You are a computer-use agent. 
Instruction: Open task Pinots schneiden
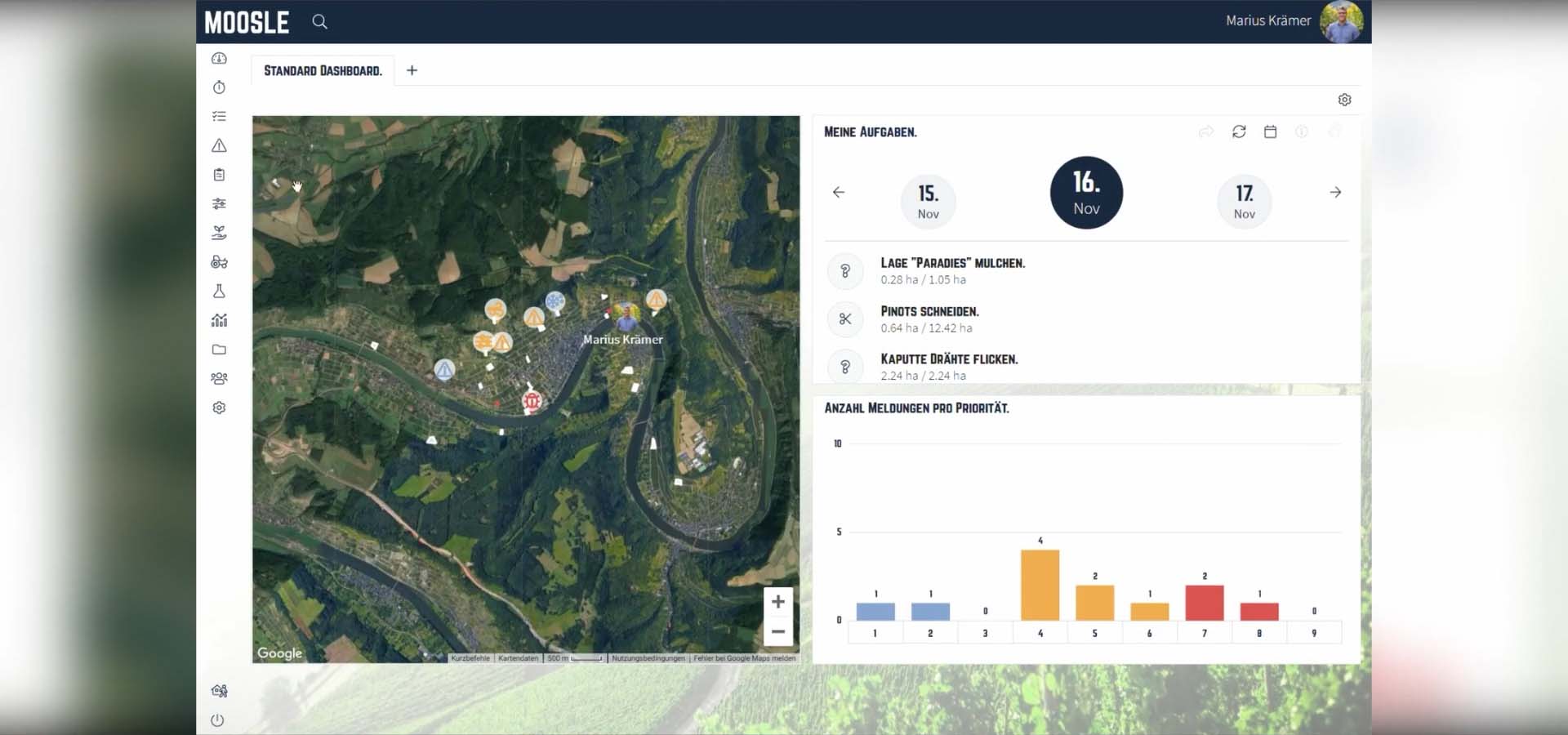(929, 312)
